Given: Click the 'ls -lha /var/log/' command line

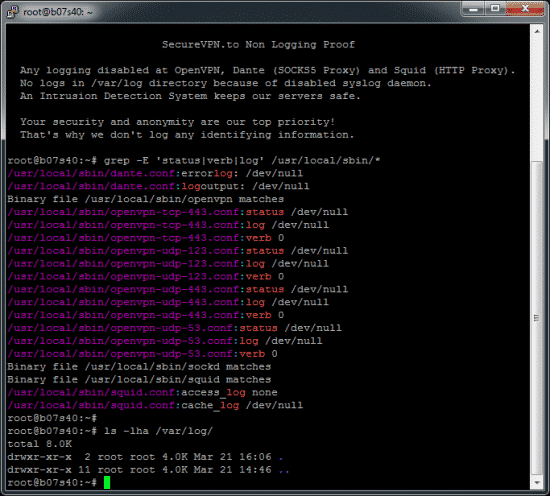Looking at the screenshot, I should coord(110,431).
